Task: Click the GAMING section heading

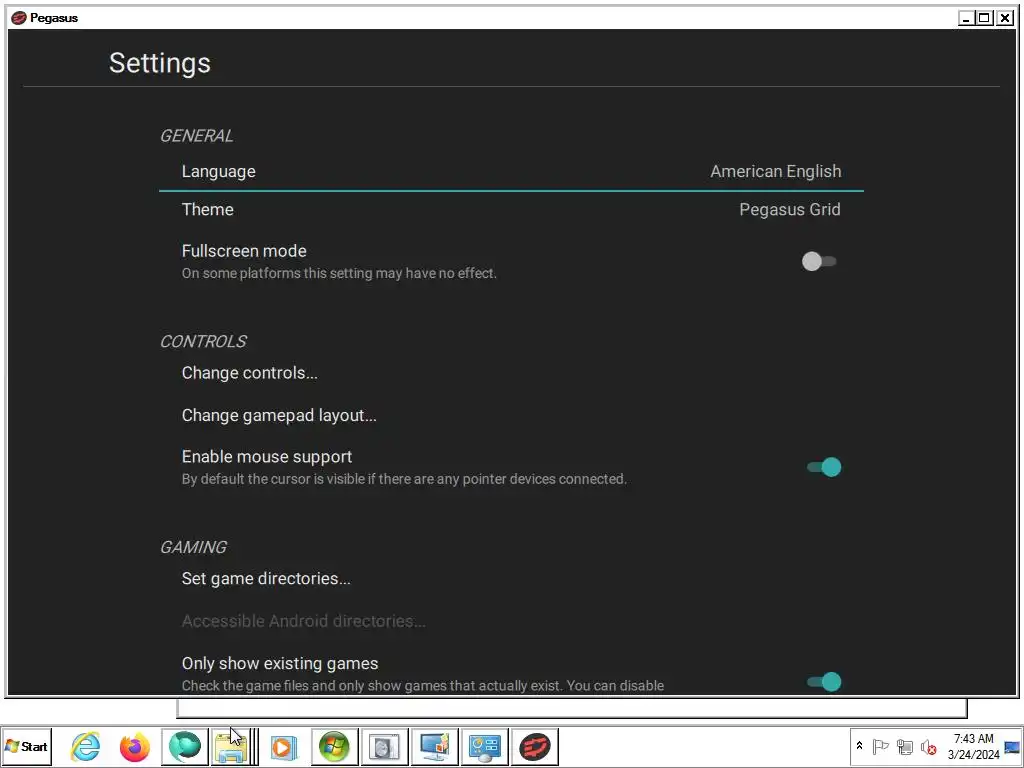Action: click(x=193, y=547)
